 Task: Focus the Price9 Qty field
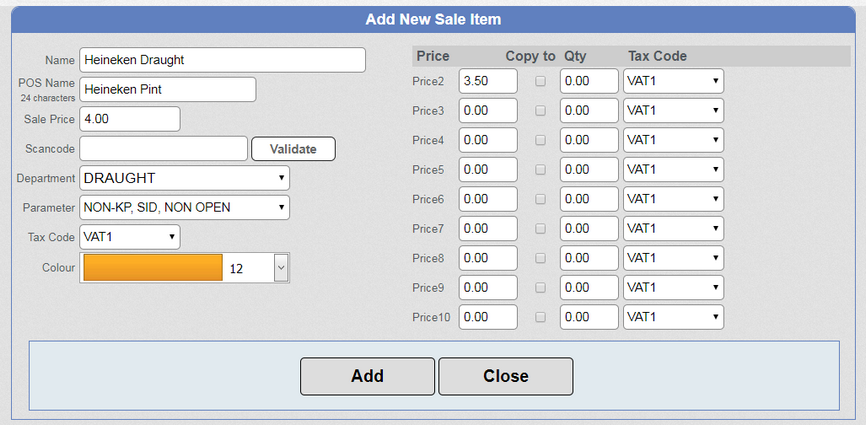click(589, 288)
